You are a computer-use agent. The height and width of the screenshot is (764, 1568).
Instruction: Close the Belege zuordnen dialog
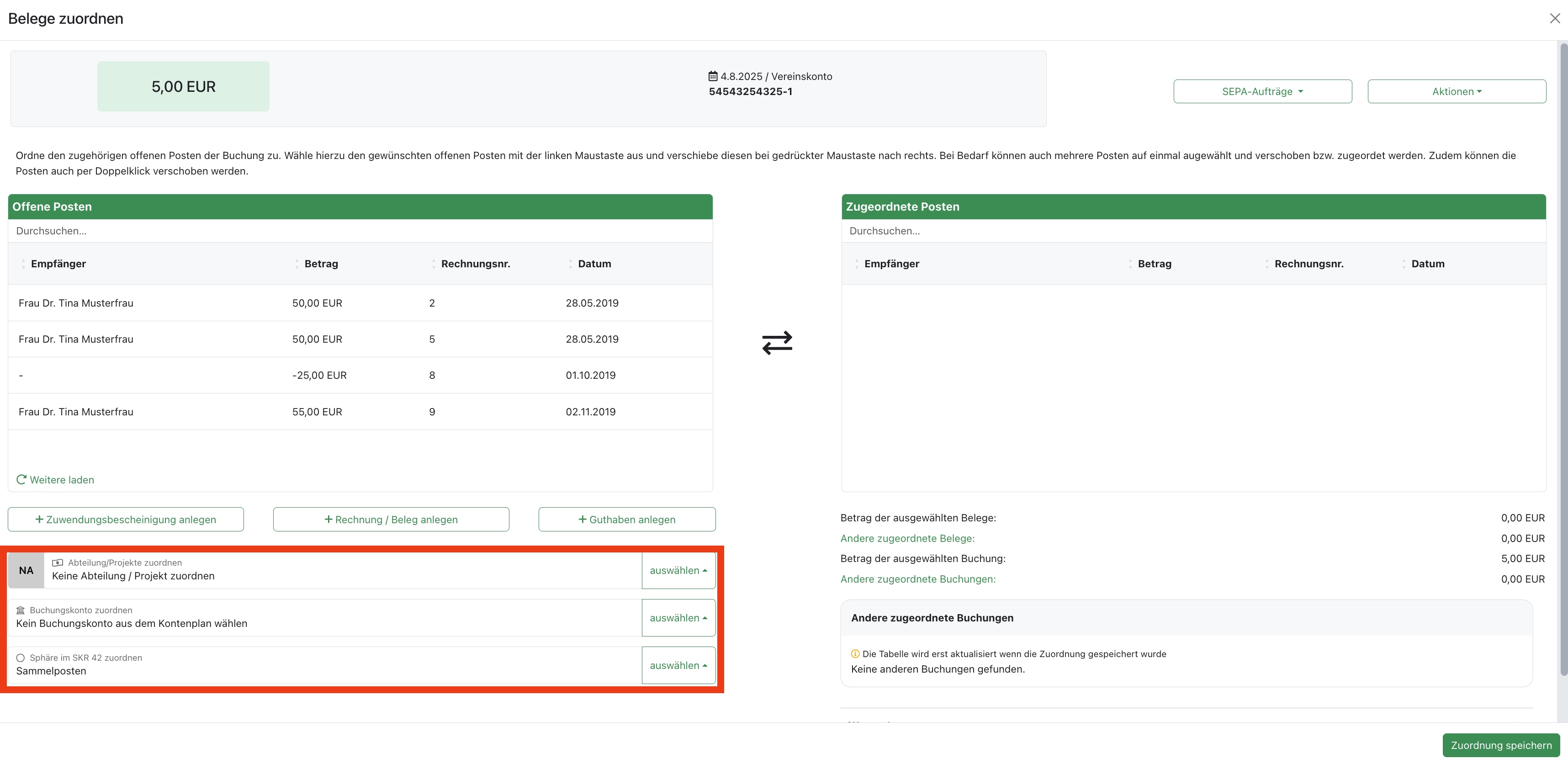click(1555, 18)
